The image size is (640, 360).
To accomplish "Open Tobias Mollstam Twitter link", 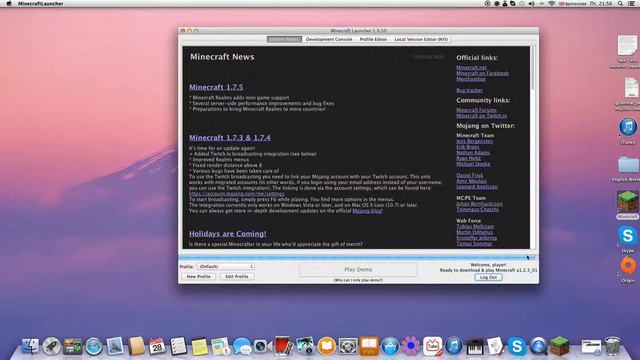I will coord(475,227).
